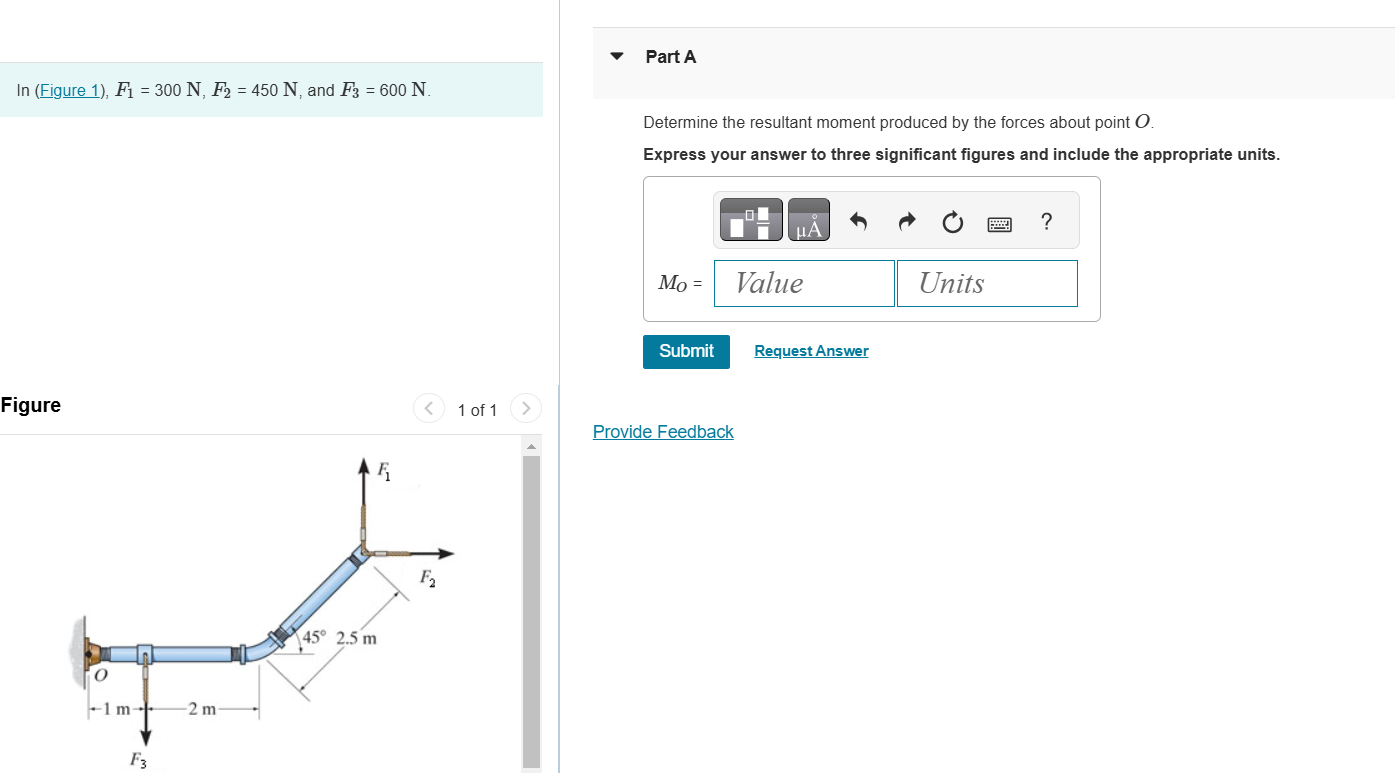Collapse the Part A section
The width and height of the screenshot is (1395, 773).
616,57
